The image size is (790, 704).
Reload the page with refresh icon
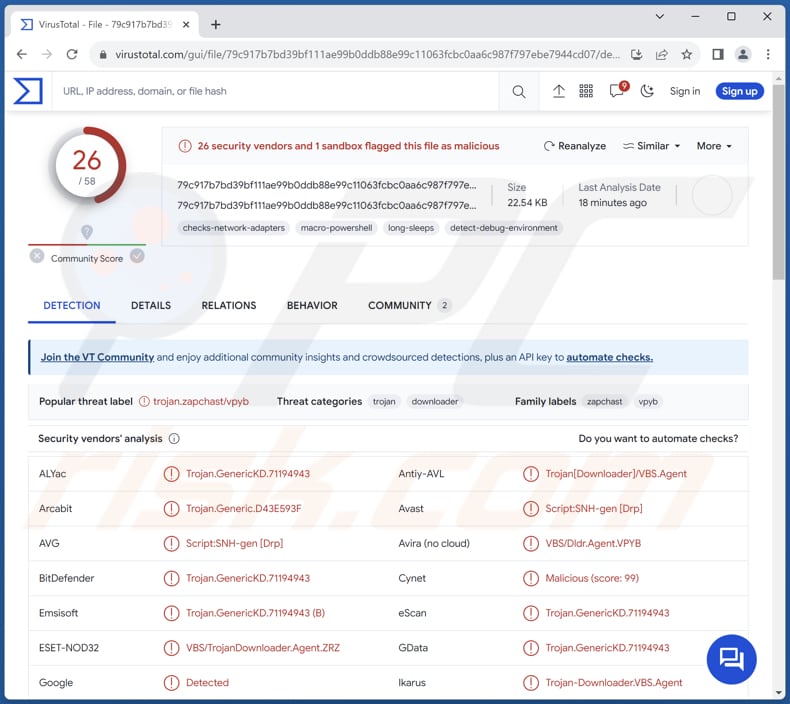pos(72,54)
